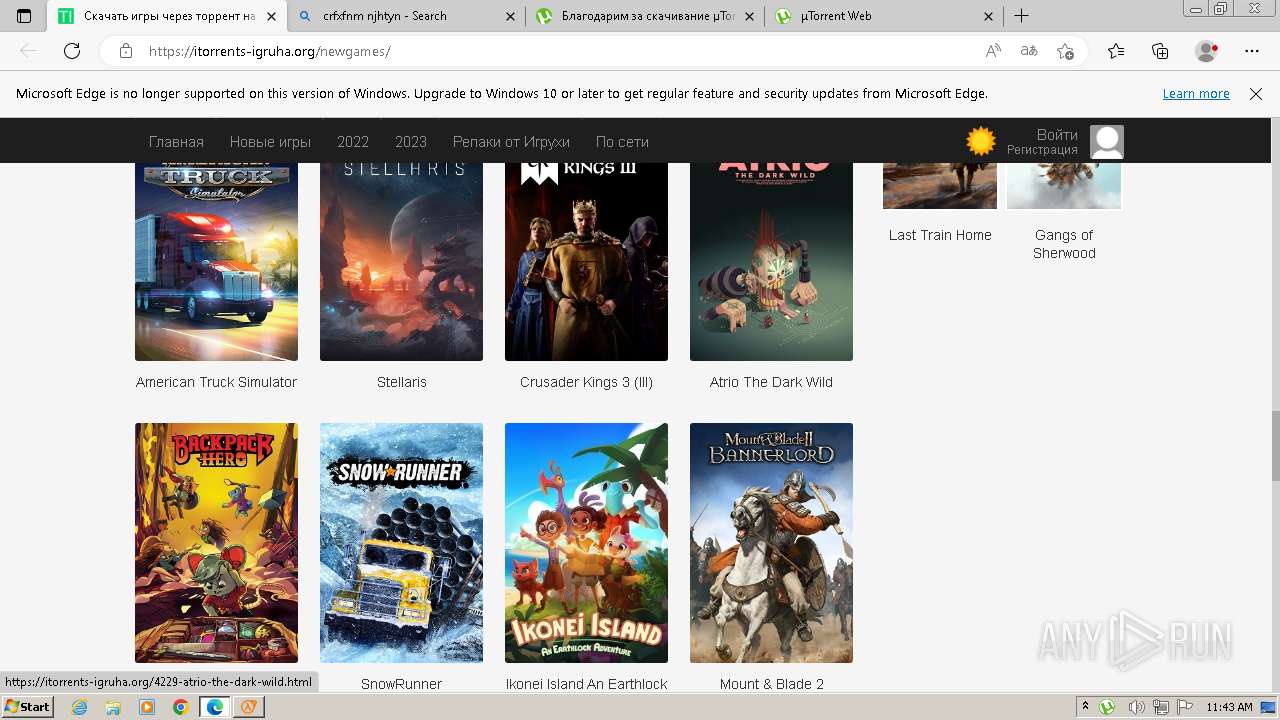Open a new browser tab
Image resolution: width=1280 pixels, height=720 pixels.
tap(1021, 16)
